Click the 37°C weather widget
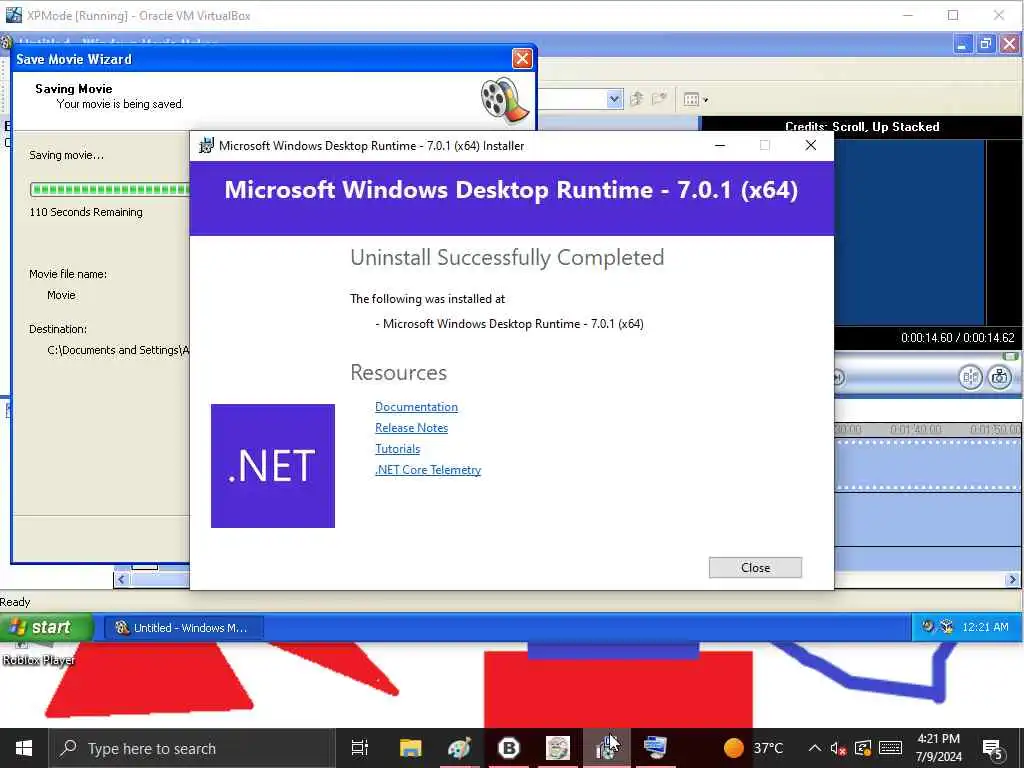Screen dimensions: 1024x768 tap(753, 748)
